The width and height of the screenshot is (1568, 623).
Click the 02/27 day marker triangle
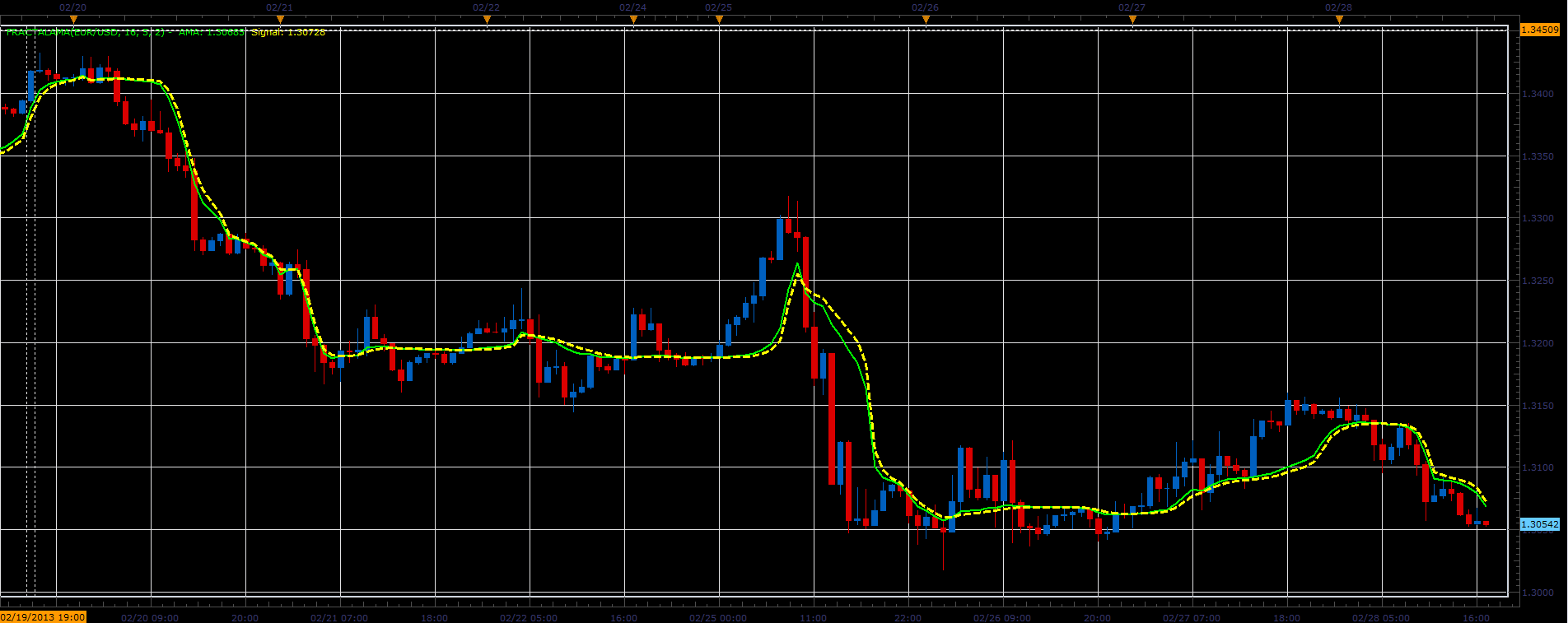point(1132,19)
